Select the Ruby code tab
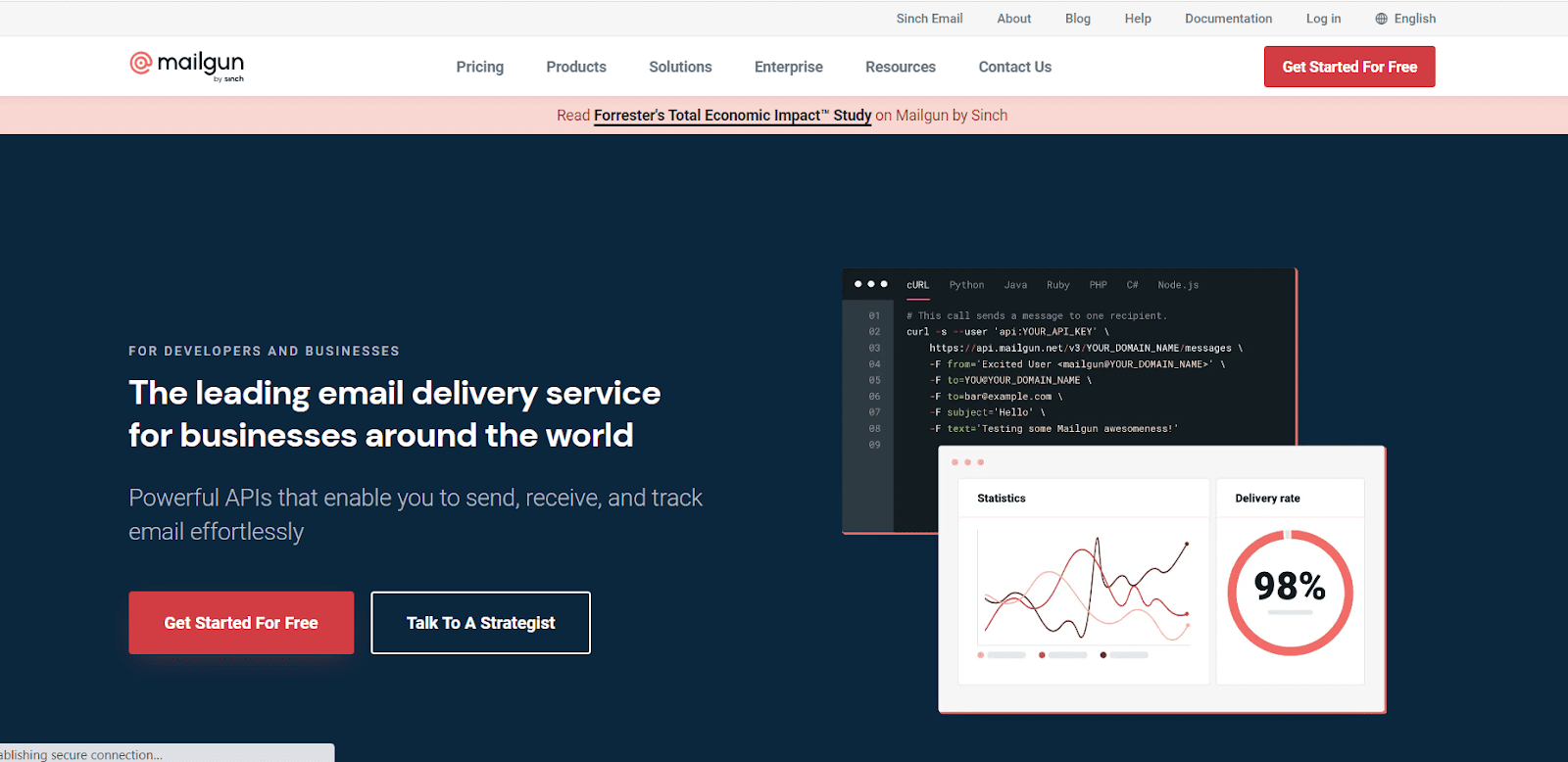Image resolution: width=1568 pixels, height=762 pixels. [x=1057, y=285]
